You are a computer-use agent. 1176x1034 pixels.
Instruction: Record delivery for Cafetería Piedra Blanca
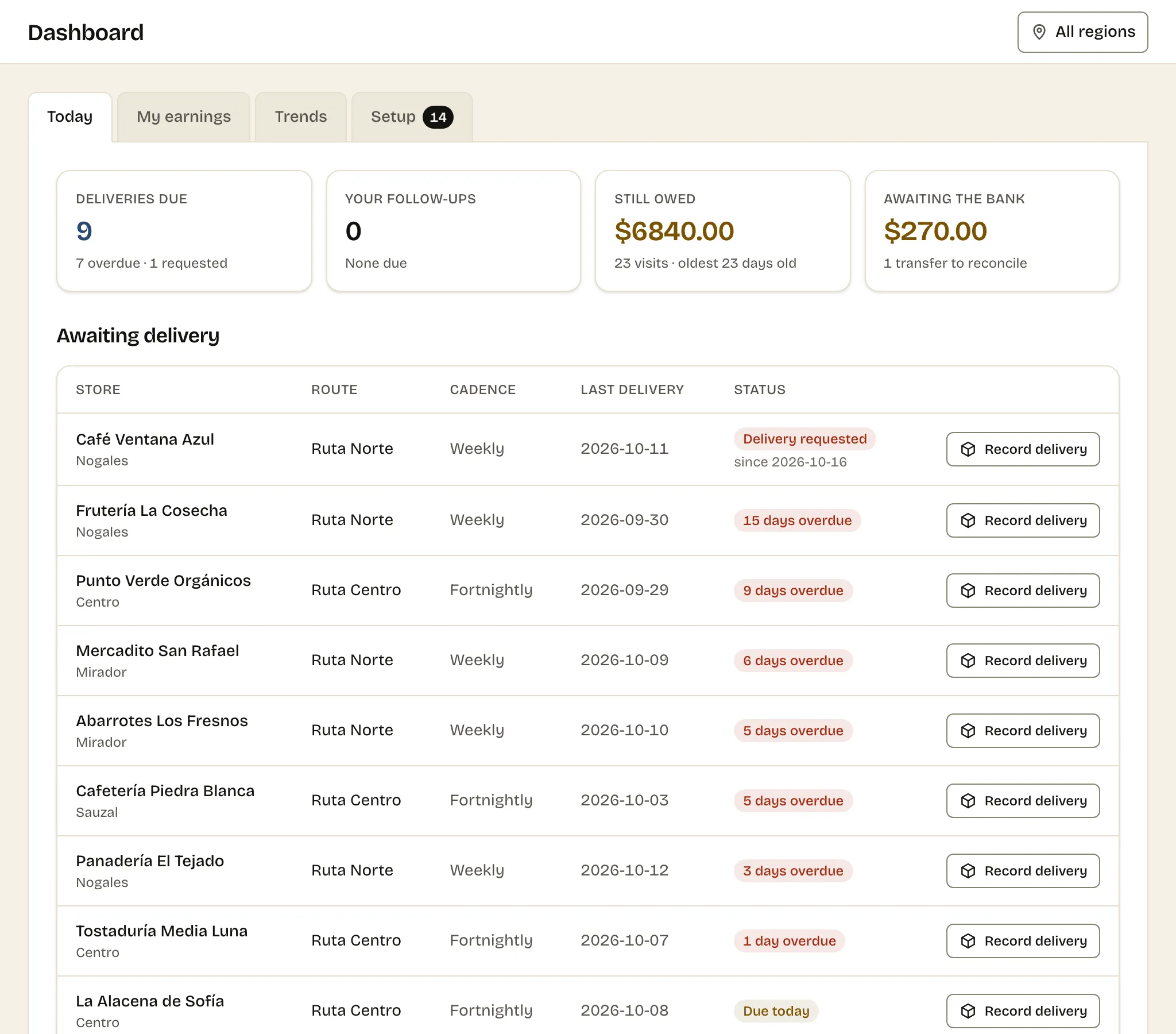(1022, 801)
